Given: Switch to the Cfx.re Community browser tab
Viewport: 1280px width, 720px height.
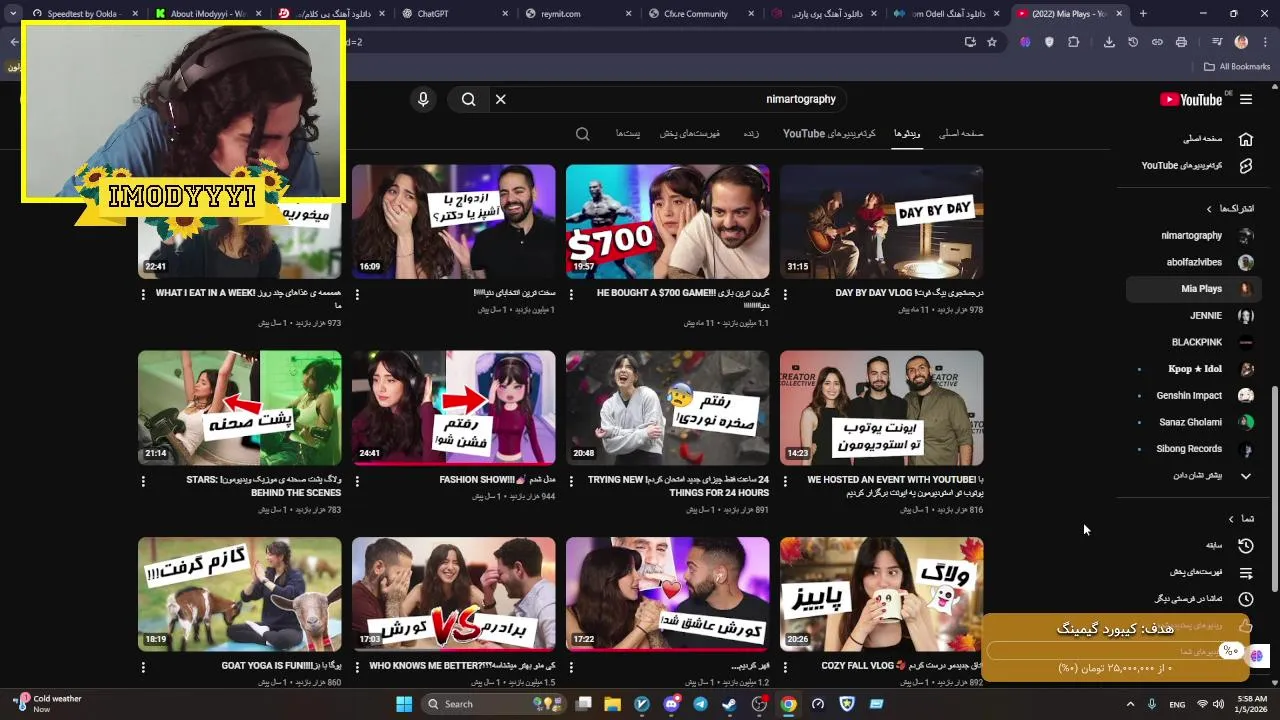Looking at the screenshot, I should pyautogui.click(x=703, y=14).
